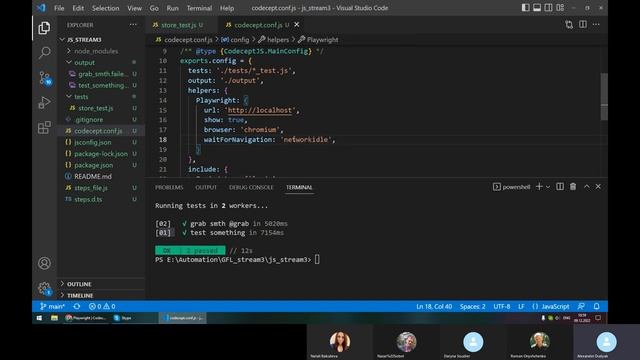Screen dimensions: 640x360
Task: Open the File menu
Action: [59, 8]
